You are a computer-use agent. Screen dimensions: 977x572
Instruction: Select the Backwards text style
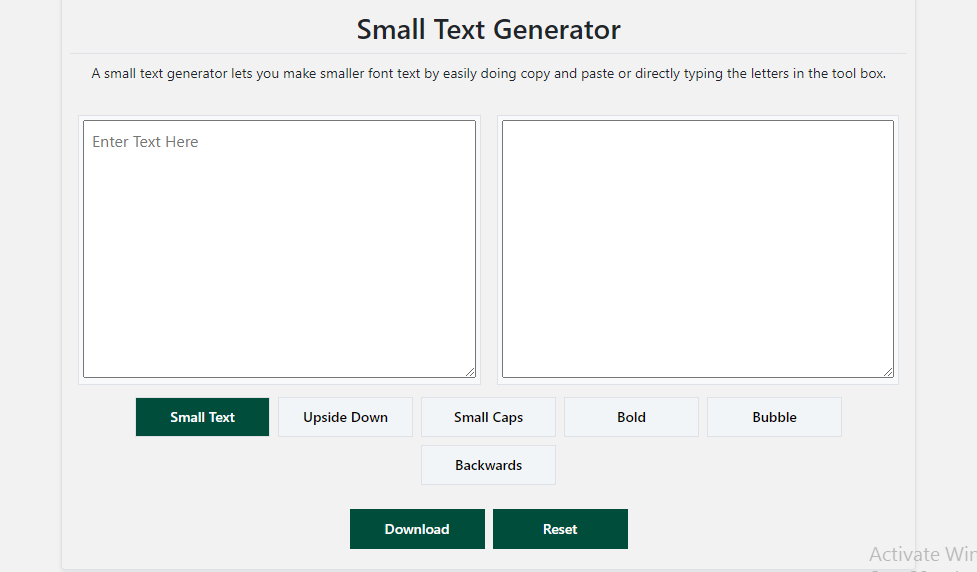488,465
